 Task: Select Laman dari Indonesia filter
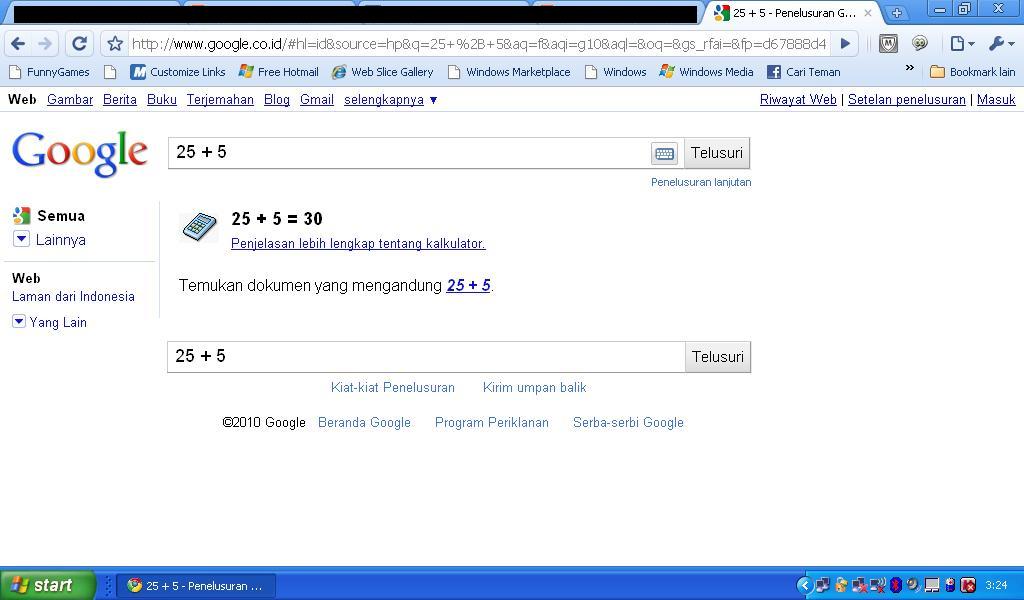[73, 296]
